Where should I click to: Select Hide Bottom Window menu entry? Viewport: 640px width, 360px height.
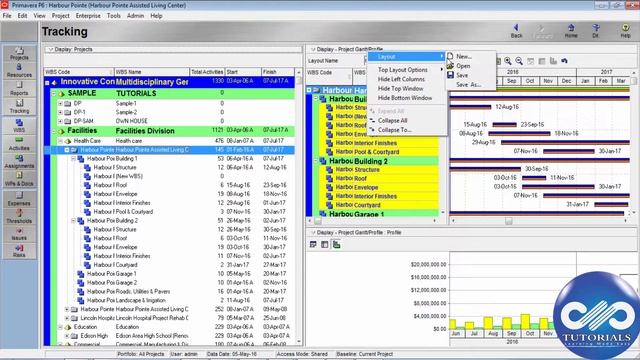407,98
